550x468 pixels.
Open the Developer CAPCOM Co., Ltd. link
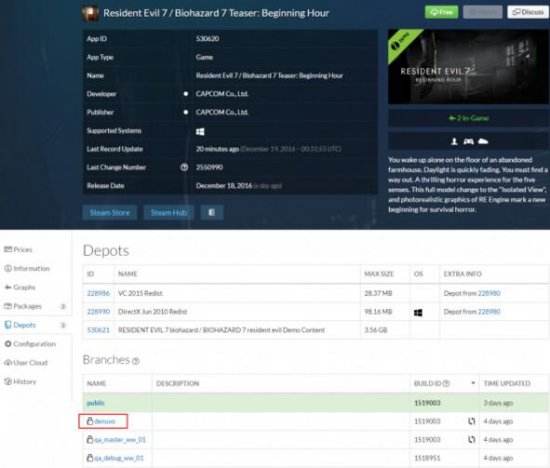(222, 94)
